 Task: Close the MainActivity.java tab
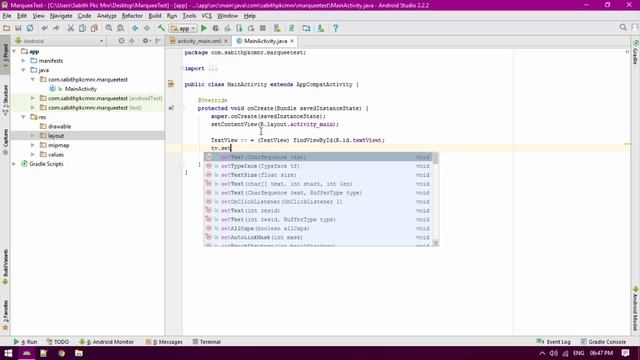coord(292,41)
